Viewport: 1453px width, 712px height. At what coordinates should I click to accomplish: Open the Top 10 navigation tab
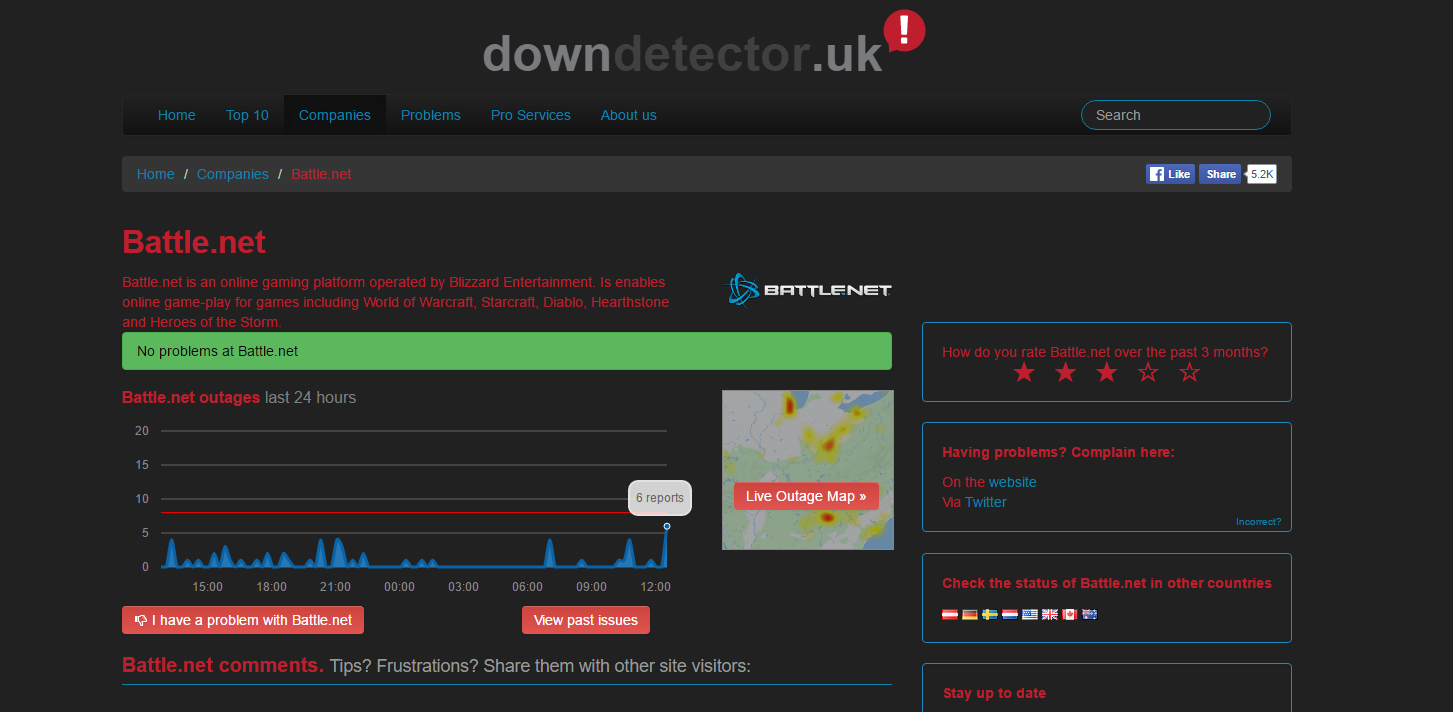247,114
